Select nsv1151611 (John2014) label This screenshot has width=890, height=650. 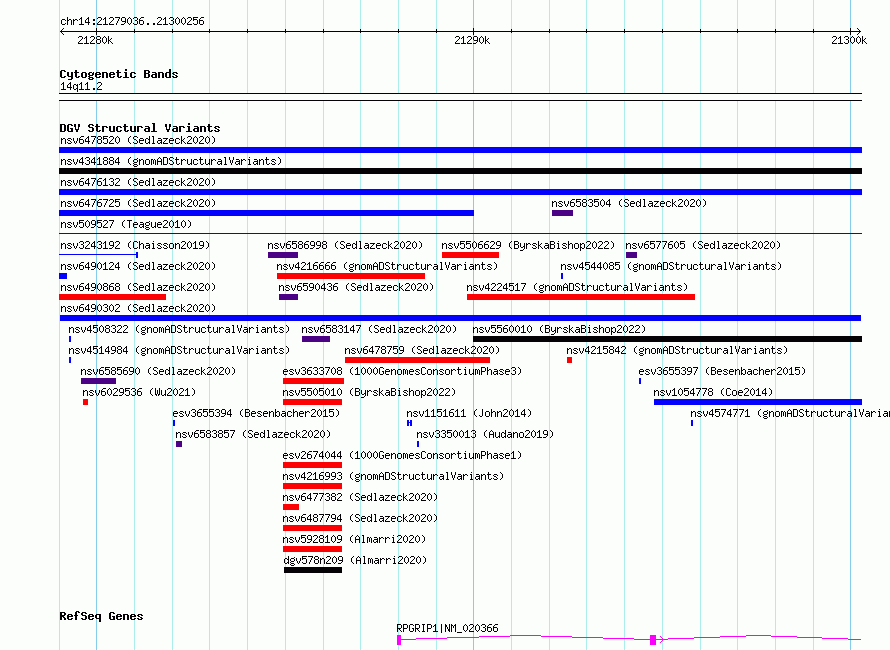tap(469, 413)
